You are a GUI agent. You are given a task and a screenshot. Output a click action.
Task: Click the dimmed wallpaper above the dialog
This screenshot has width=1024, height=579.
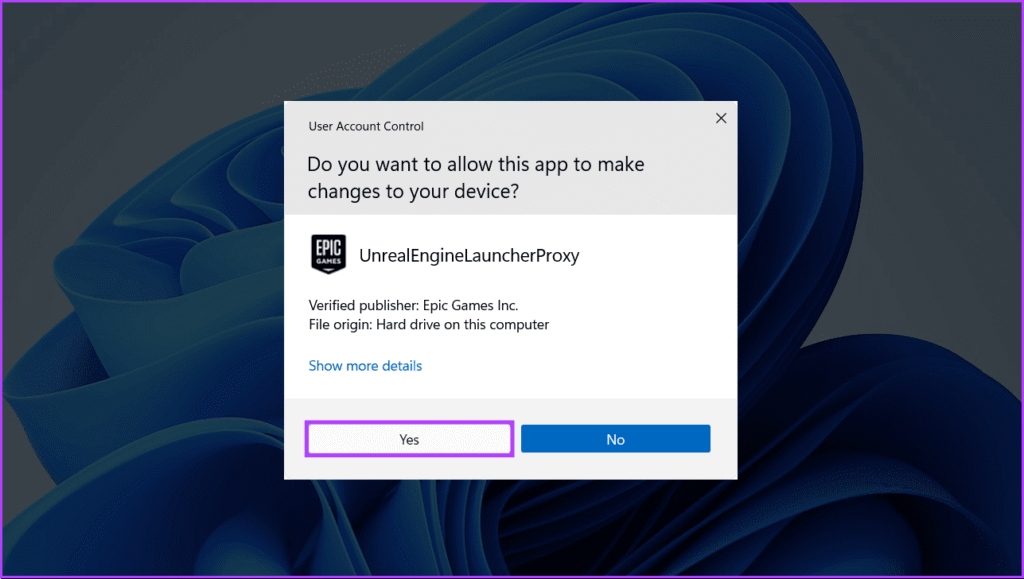510,50
